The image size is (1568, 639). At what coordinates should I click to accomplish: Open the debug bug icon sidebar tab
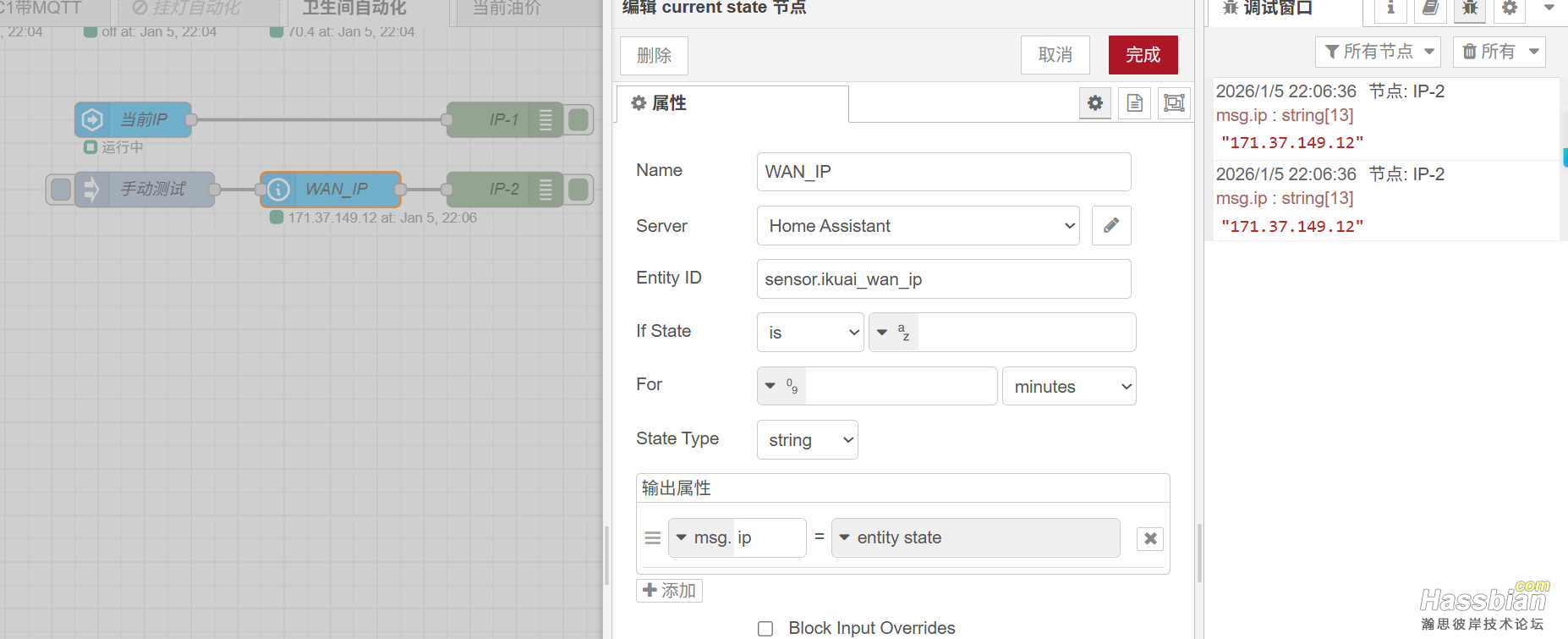click(x=1470, y=8)
